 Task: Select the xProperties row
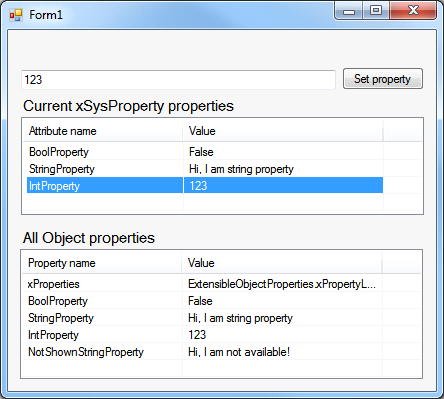coord(204,284)
